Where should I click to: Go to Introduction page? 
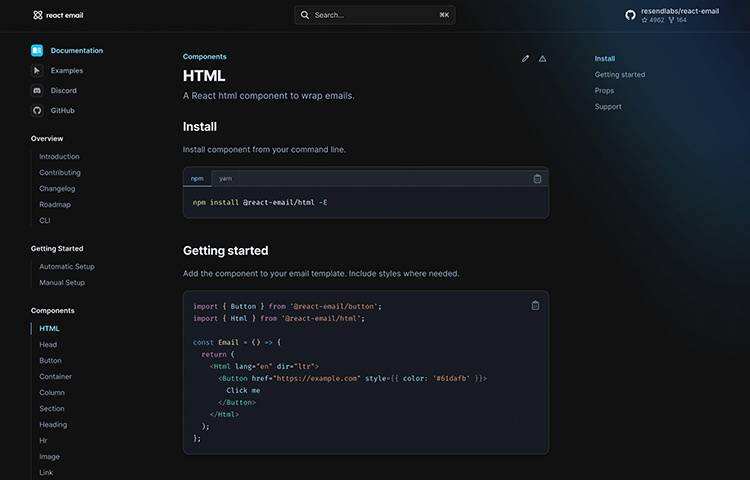[x=59, y=156]
